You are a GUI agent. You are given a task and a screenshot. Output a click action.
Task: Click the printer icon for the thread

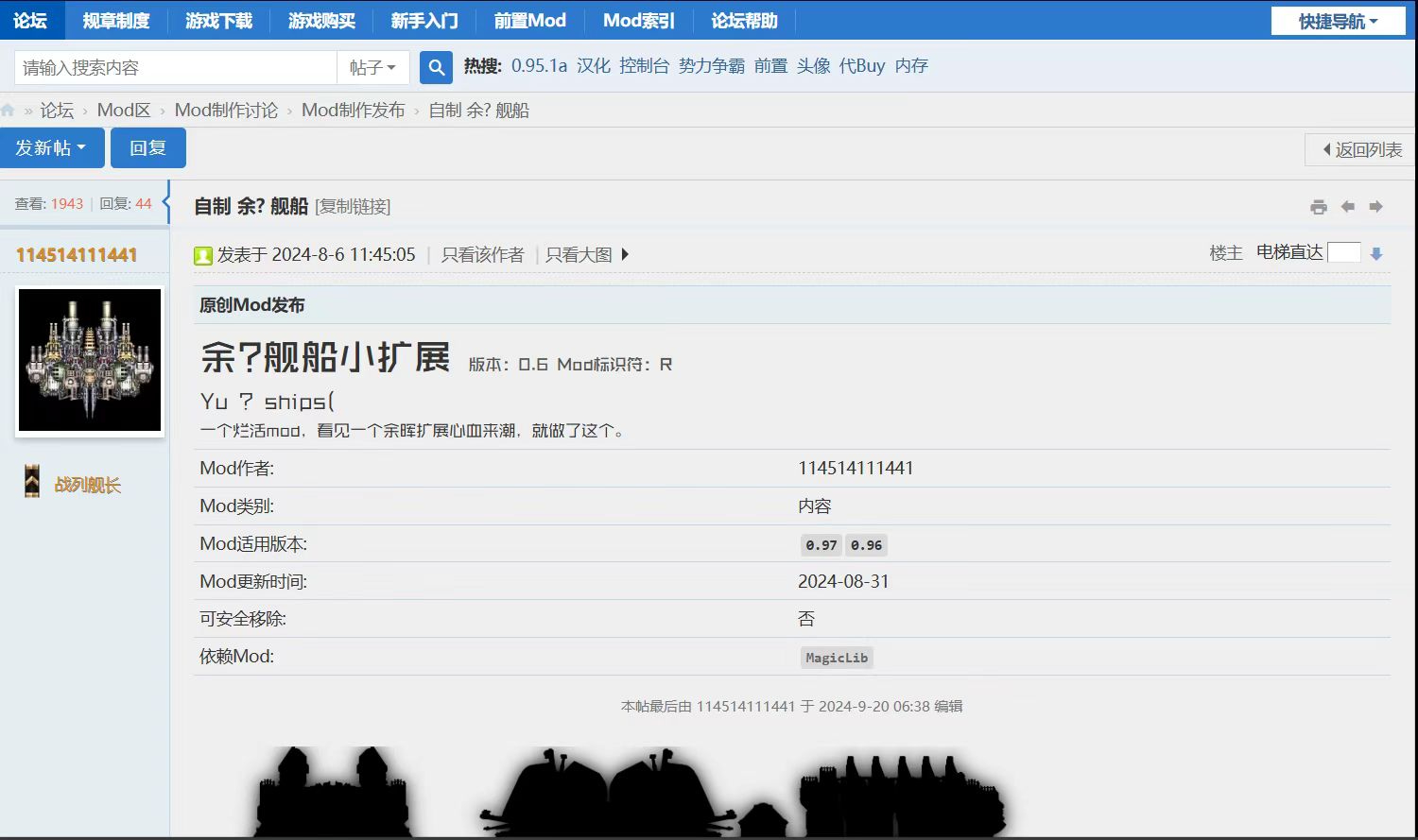point(1319,207)
